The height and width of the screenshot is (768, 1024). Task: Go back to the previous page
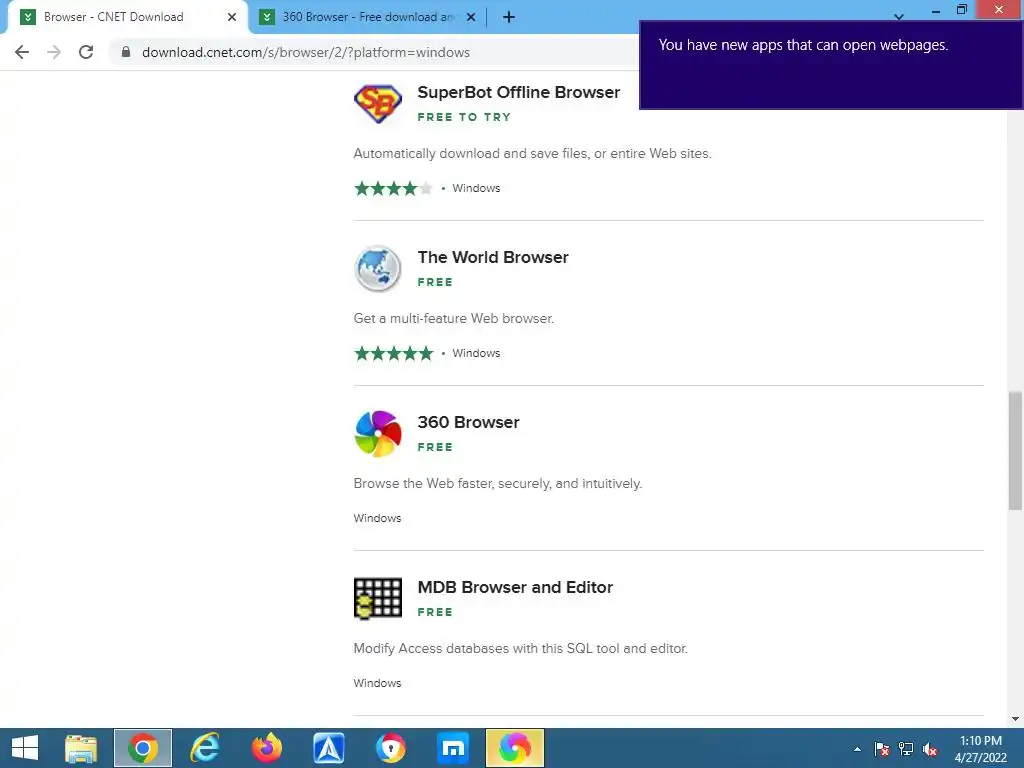click(22, 52)
